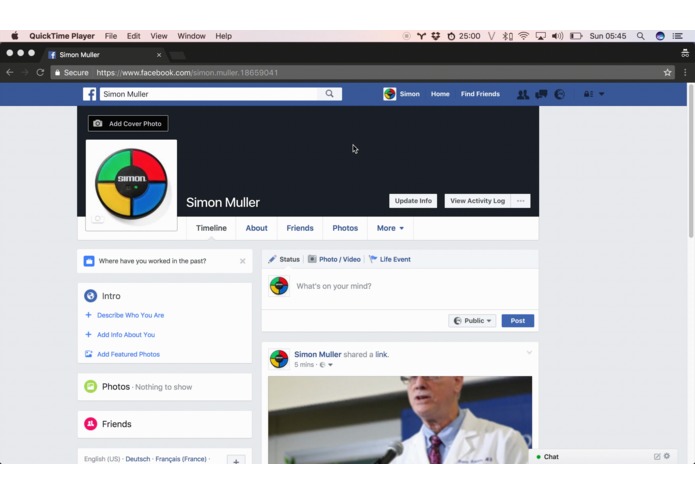Open the Window menu in menu bar
Screen dimensions: 695x494
[x=191, y=36]
